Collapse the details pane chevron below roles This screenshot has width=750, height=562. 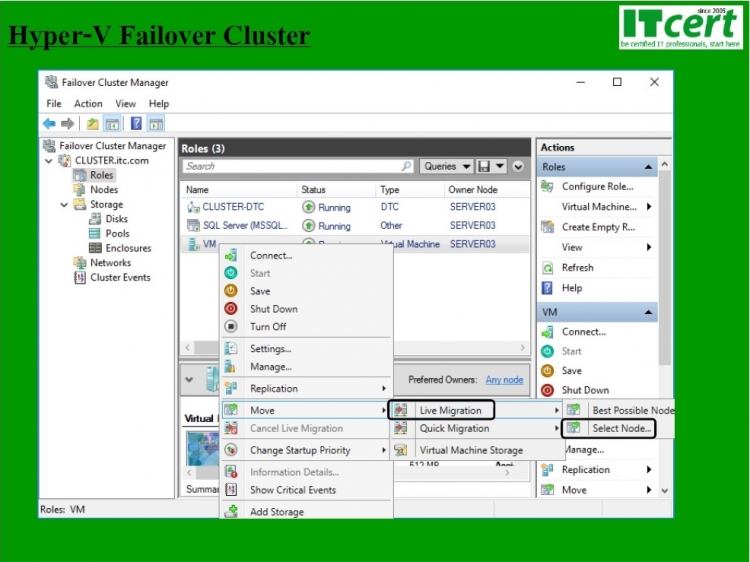(189, 380)
